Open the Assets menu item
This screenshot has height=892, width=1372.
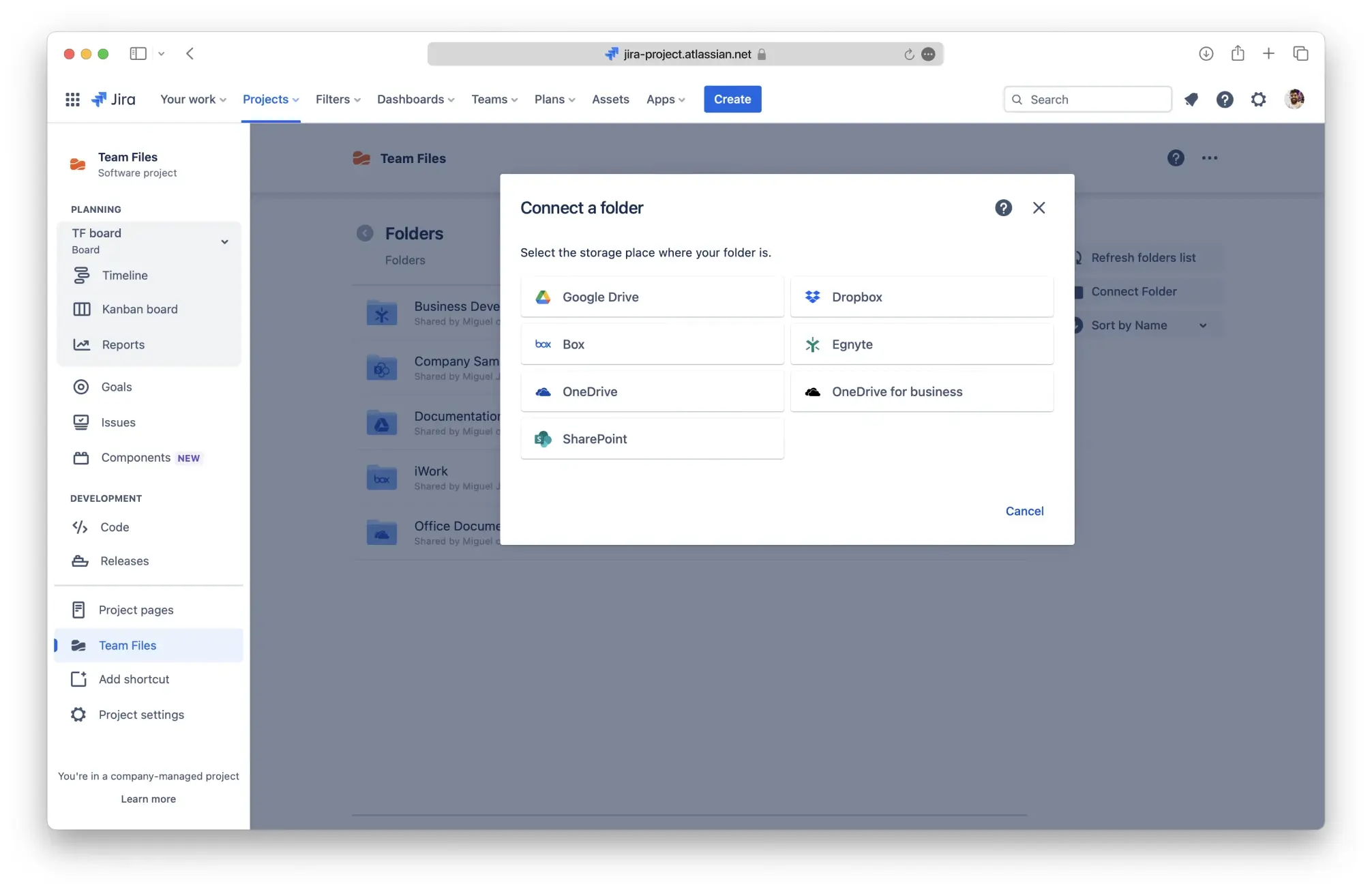pos(610,100)
